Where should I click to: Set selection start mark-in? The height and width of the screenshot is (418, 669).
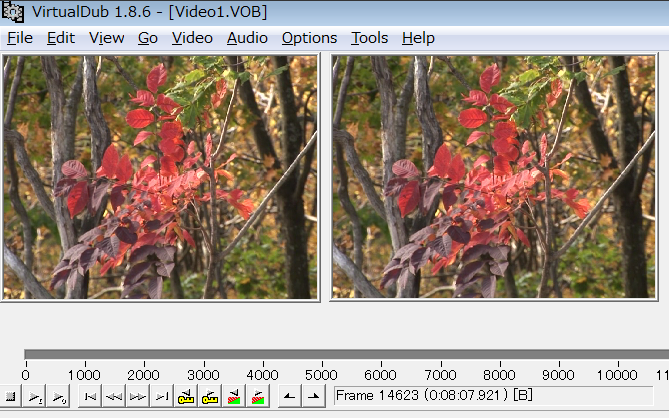click(290, 397)
